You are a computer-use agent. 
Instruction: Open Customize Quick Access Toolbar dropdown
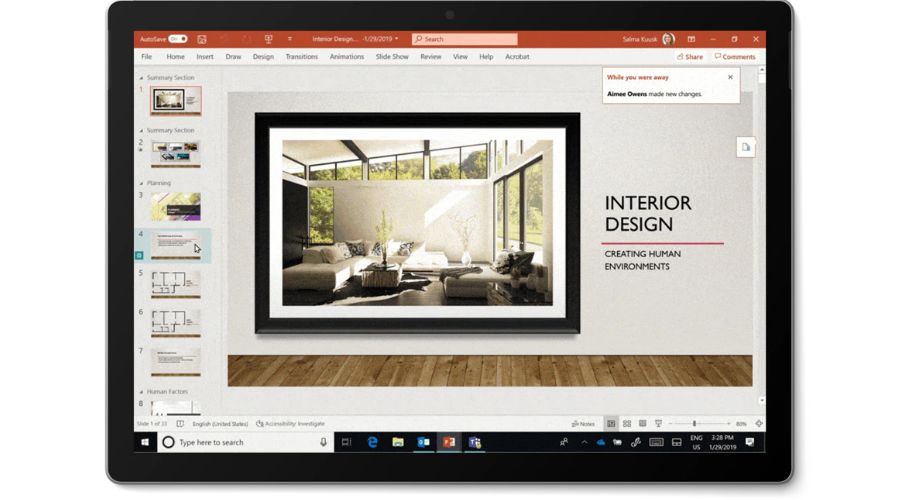[x=290, y=39]
